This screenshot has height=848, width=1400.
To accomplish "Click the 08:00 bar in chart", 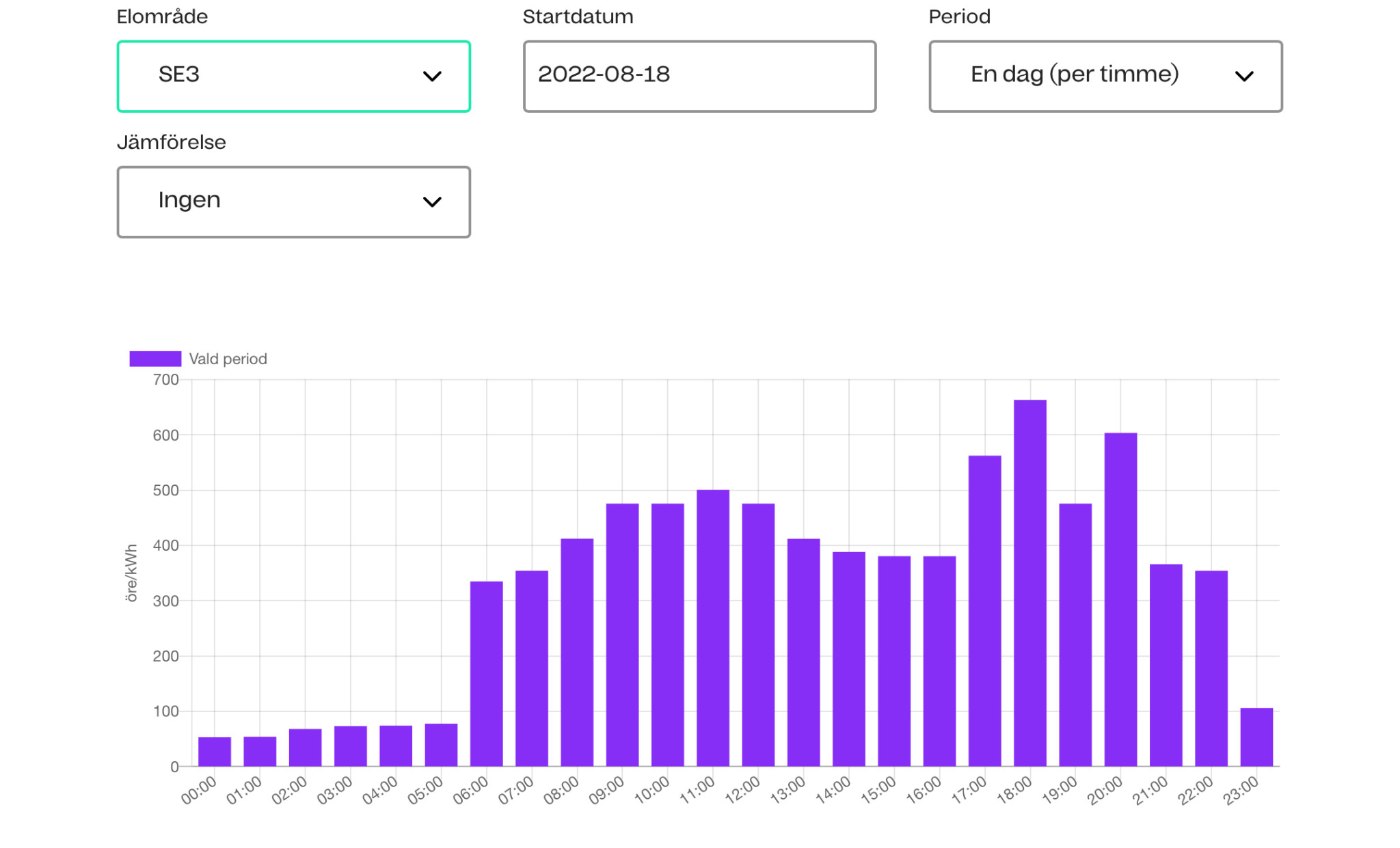I will point(577,652).
